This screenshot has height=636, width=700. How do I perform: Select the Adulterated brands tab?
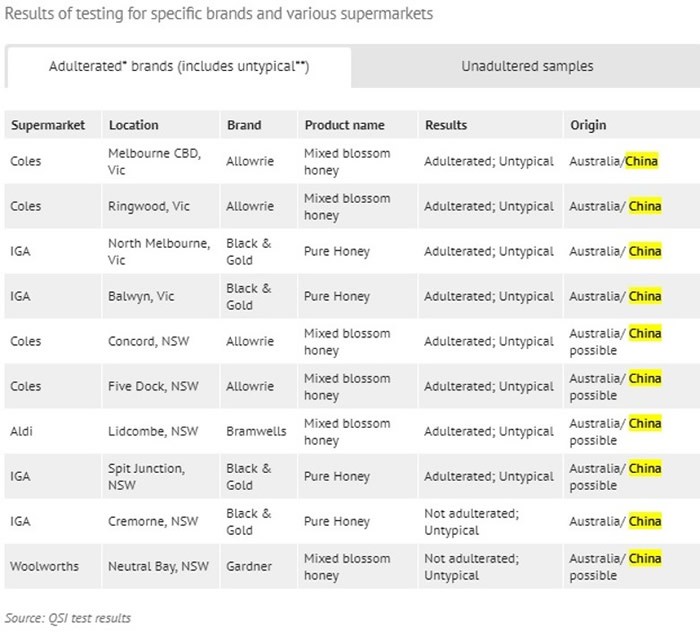(179, 66)
